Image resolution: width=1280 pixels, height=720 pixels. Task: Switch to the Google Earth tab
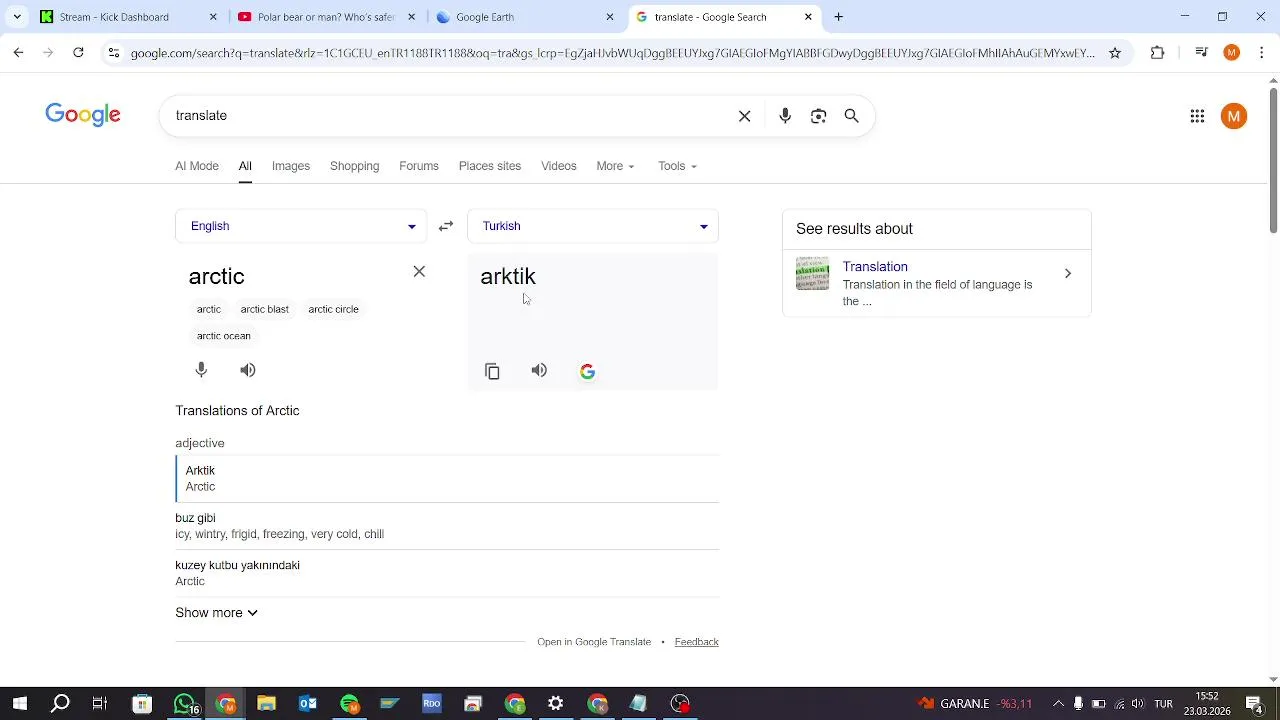pos(526,17)
